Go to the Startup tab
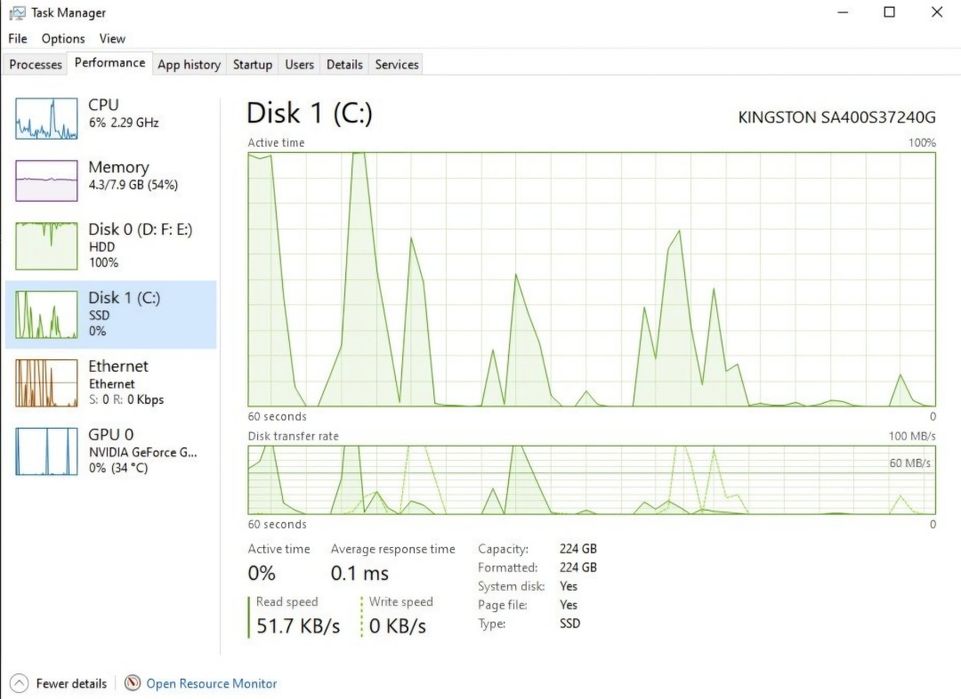961x699 pixels. 253,64
